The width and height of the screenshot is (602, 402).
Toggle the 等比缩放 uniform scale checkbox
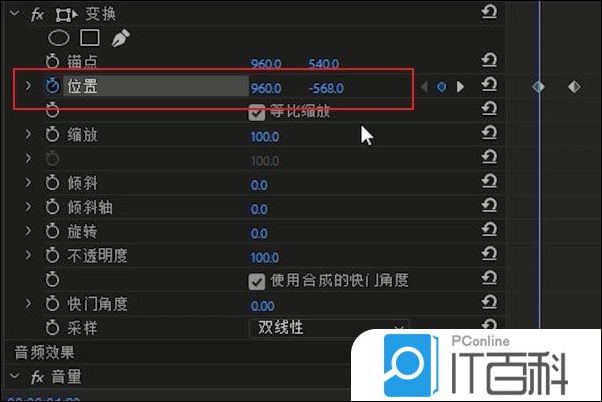tap(256, 112)
